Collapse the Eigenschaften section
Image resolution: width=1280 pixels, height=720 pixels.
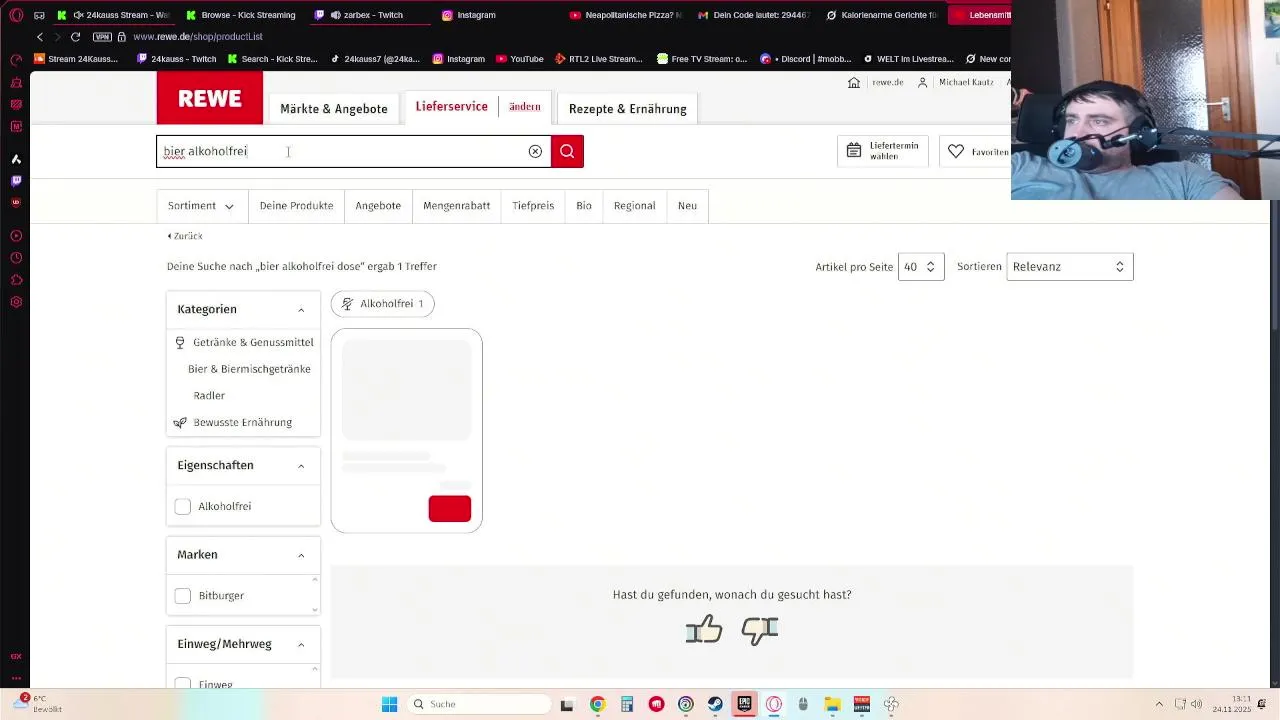point(301,466)
